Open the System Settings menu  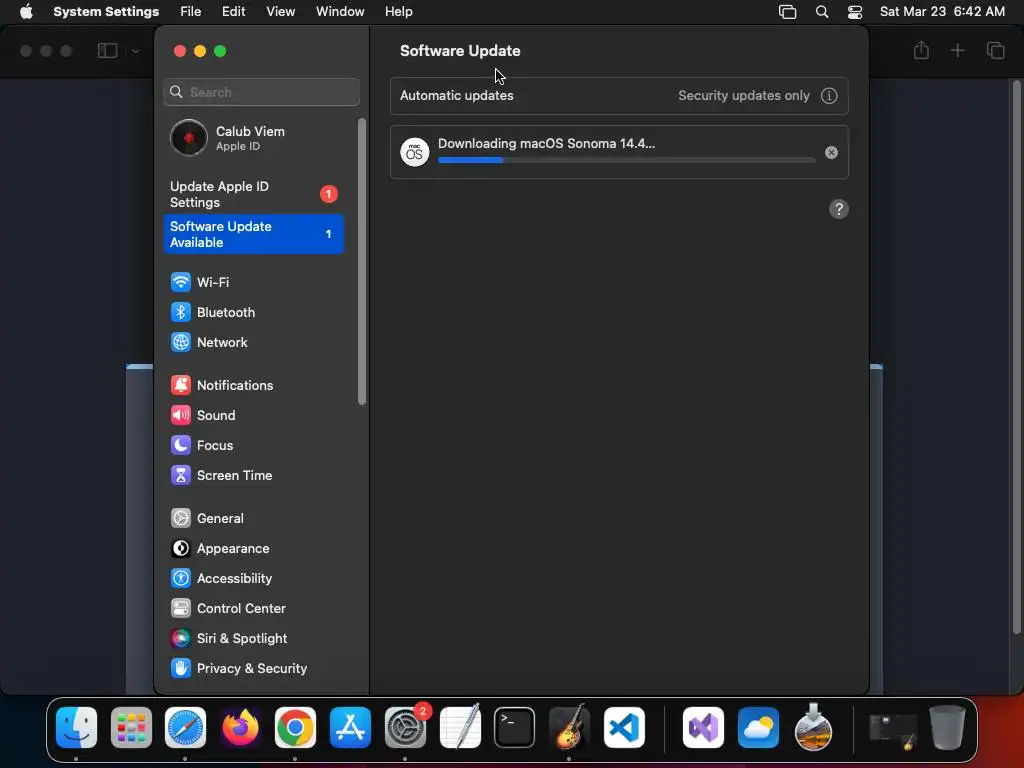pos(106,12)
